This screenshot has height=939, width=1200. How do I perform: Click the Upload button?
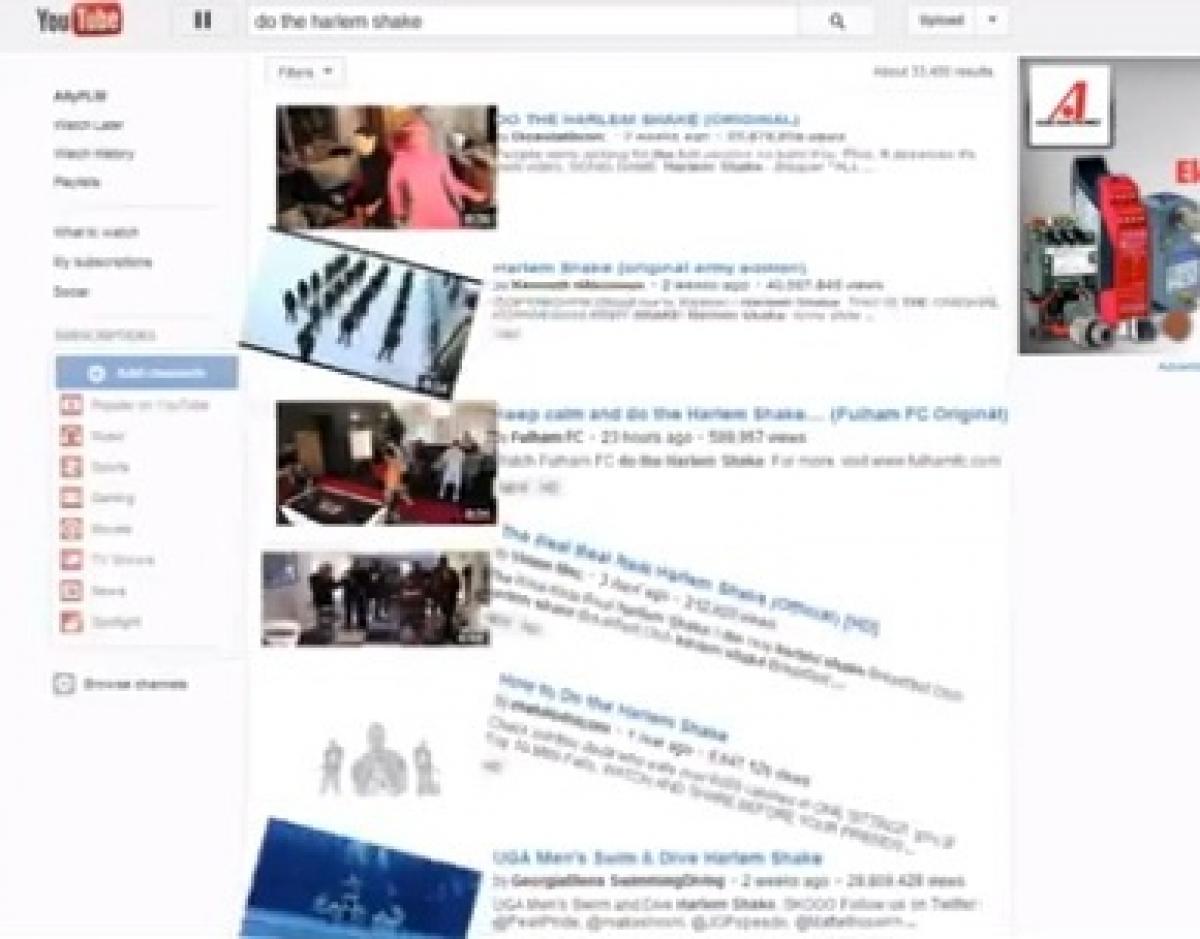point(941,21)
